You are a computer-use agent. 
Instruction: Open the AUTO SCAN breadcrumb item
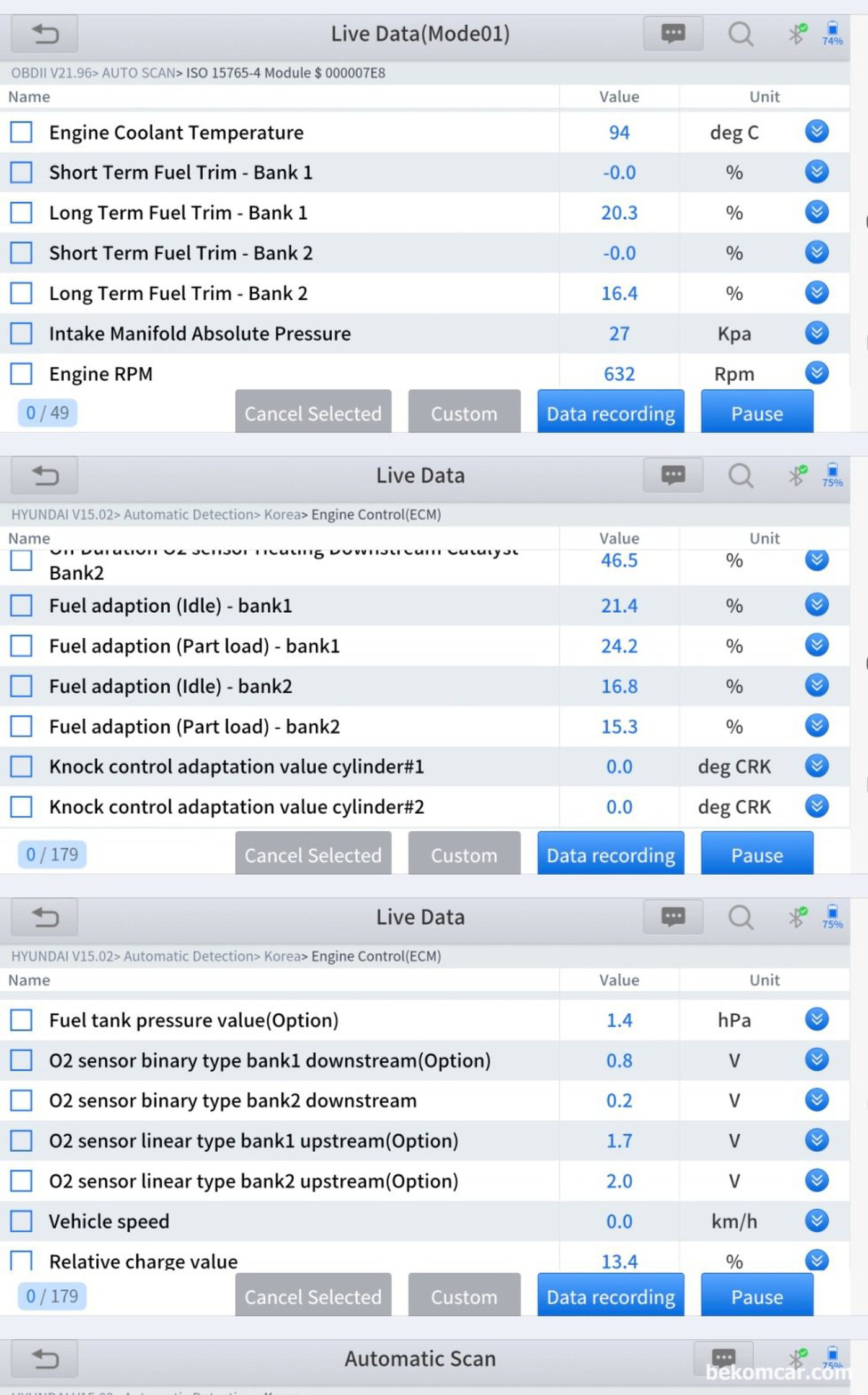(x=138, y=73)
